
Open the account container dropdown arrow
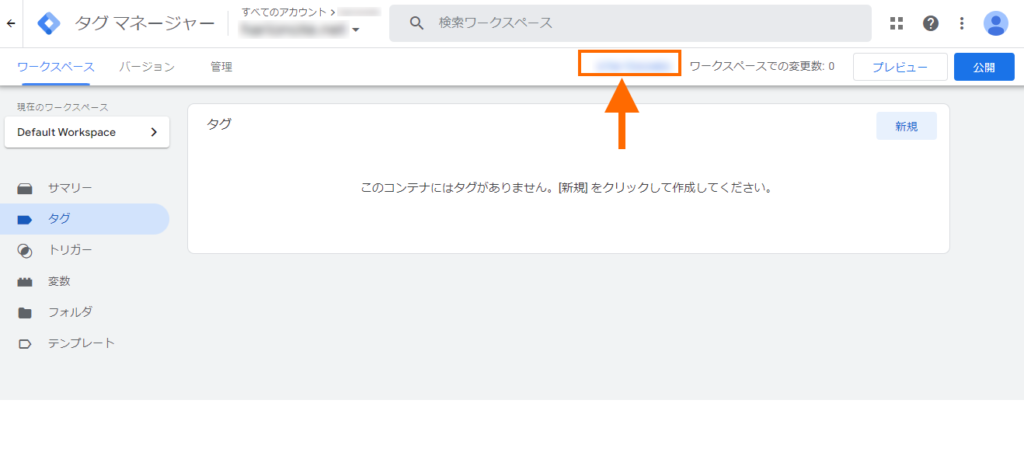(356, 30)
